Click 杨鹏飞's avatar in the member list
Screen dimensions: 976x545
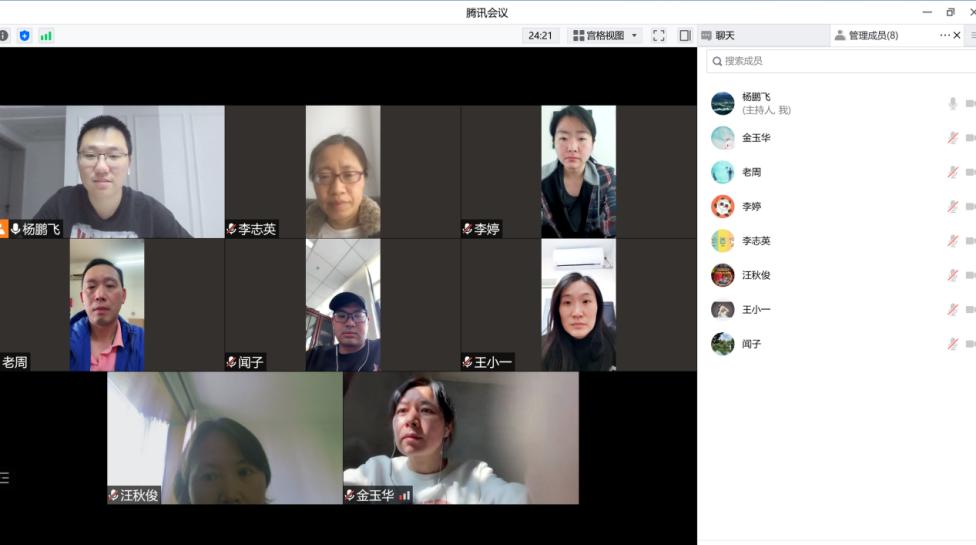pos(722,104)
